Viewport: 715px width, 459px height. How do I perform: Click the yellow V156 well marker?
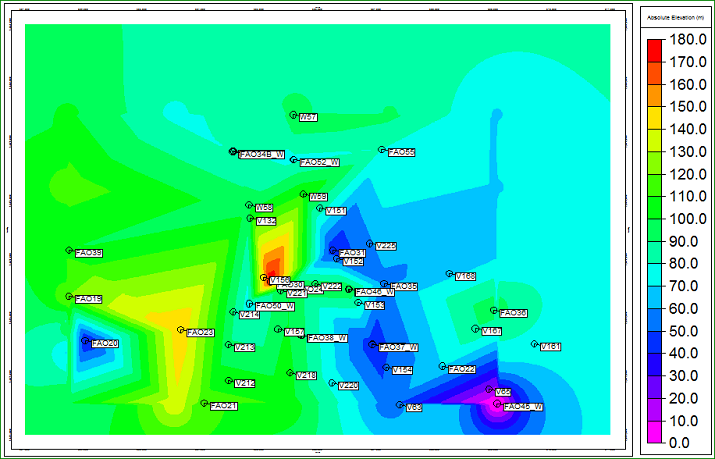pyautogui.click(x=264, y=277)
